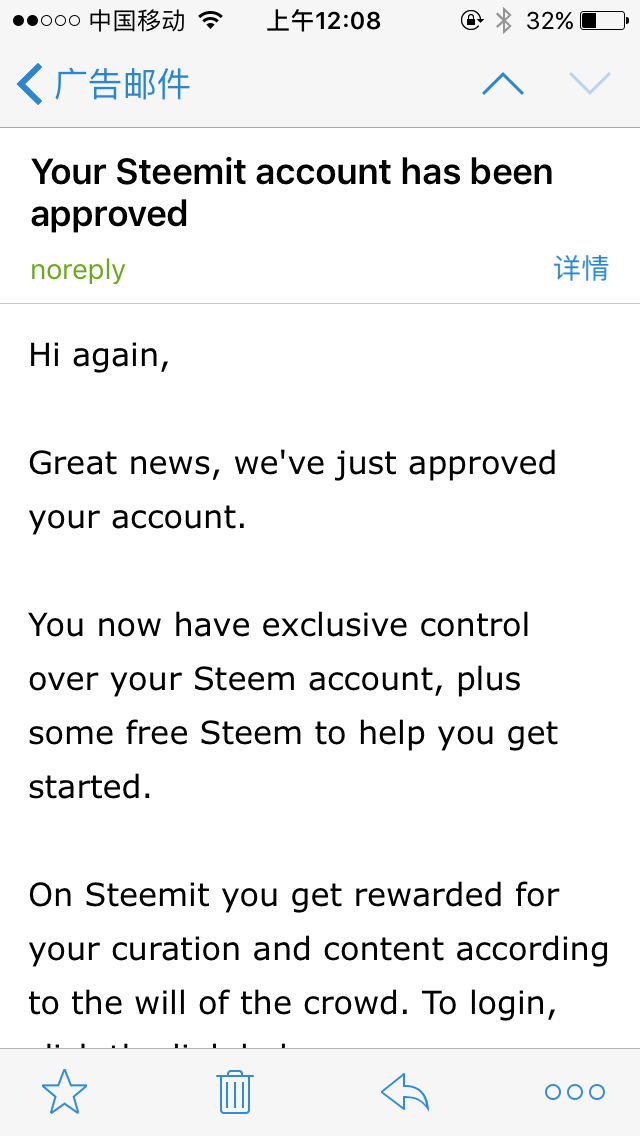This screenshot has width=640, height=1136.
Task: Open the more options menu (three circles)
Action: click(575, 1092)
